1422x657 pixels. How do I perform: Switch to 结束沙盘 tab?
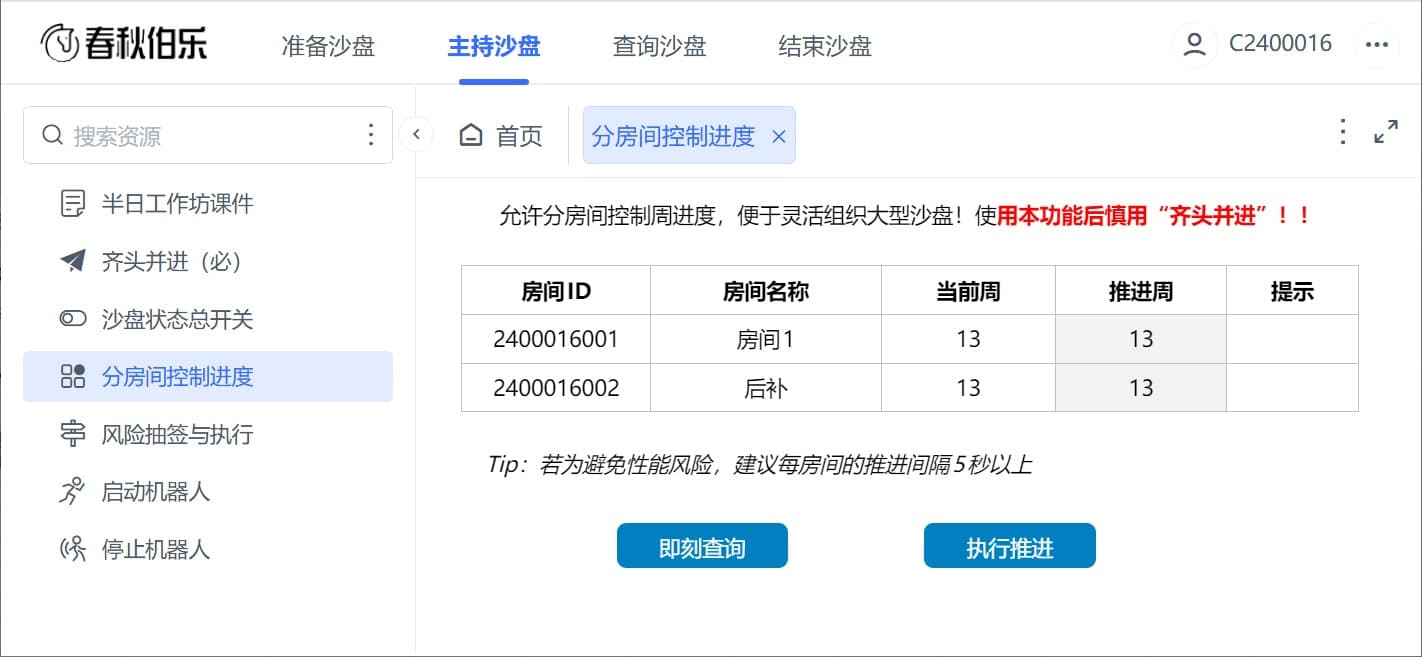point(825,46)
